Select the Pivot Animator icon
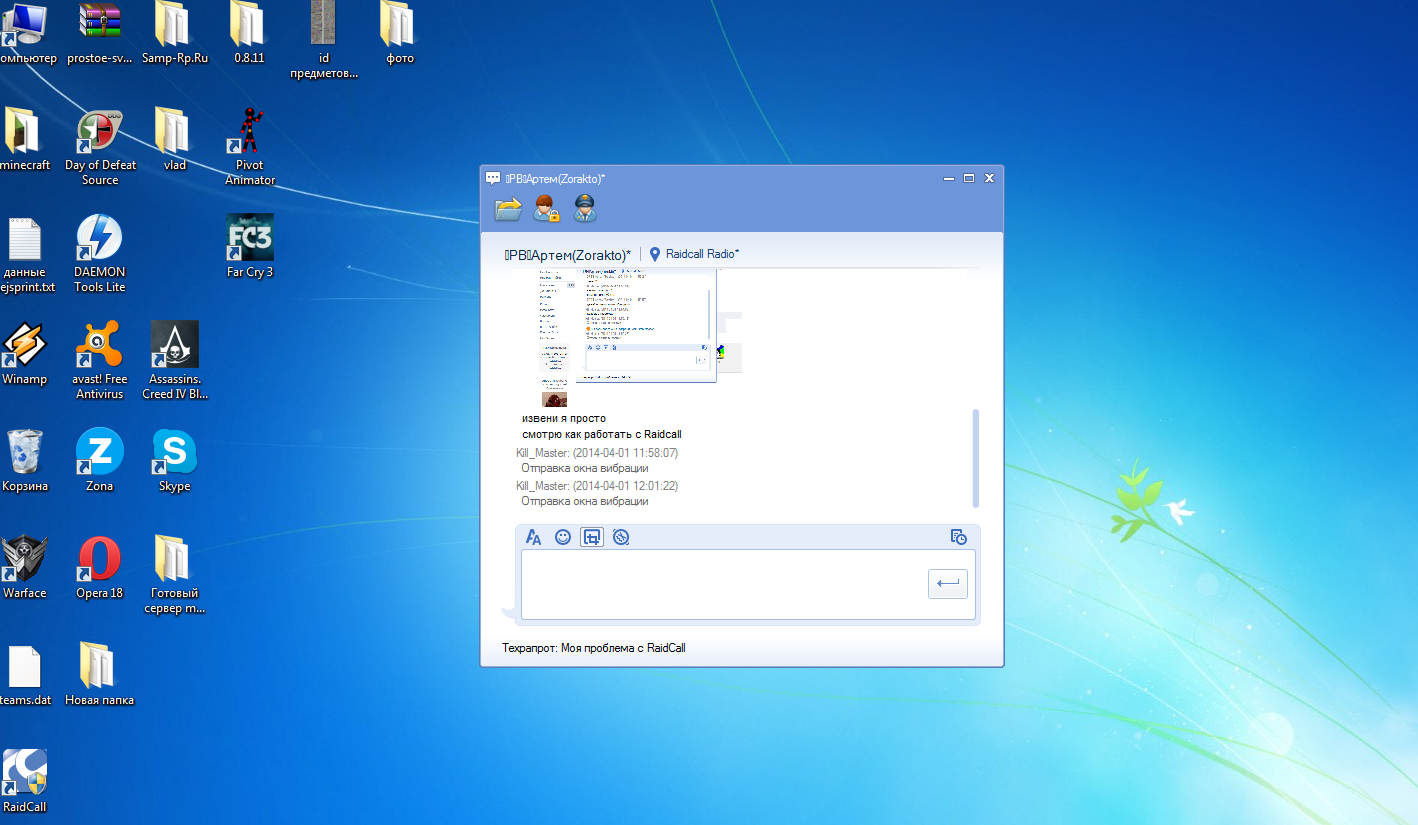 click(x=250, y=146)
